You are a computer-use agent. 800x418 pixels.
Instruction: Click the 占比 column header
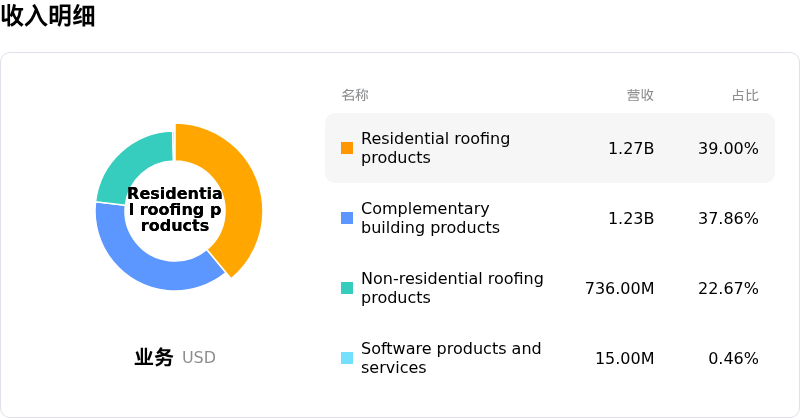tap(745, 95)
